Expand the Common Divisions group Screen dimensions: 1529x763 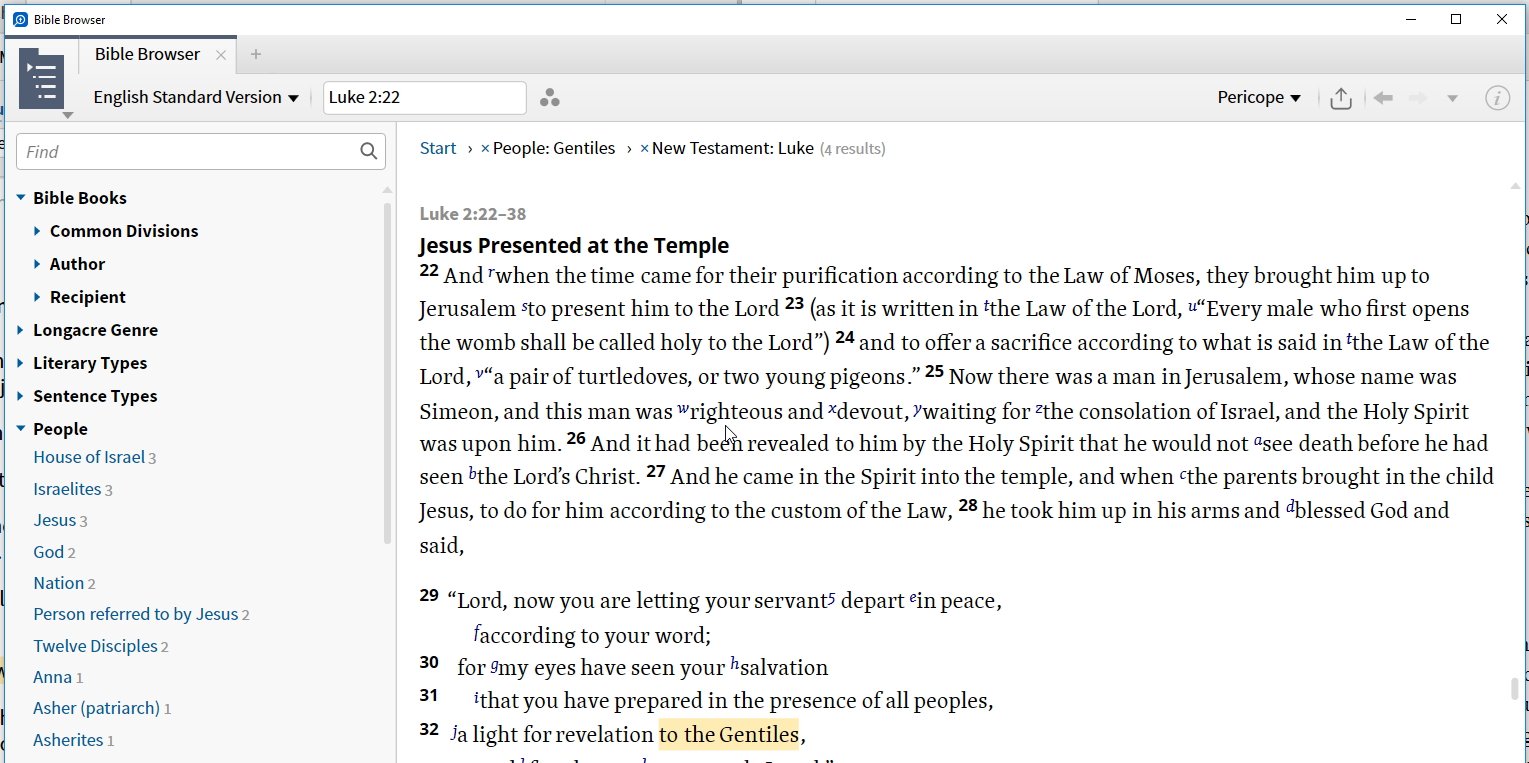pos(37,231)
